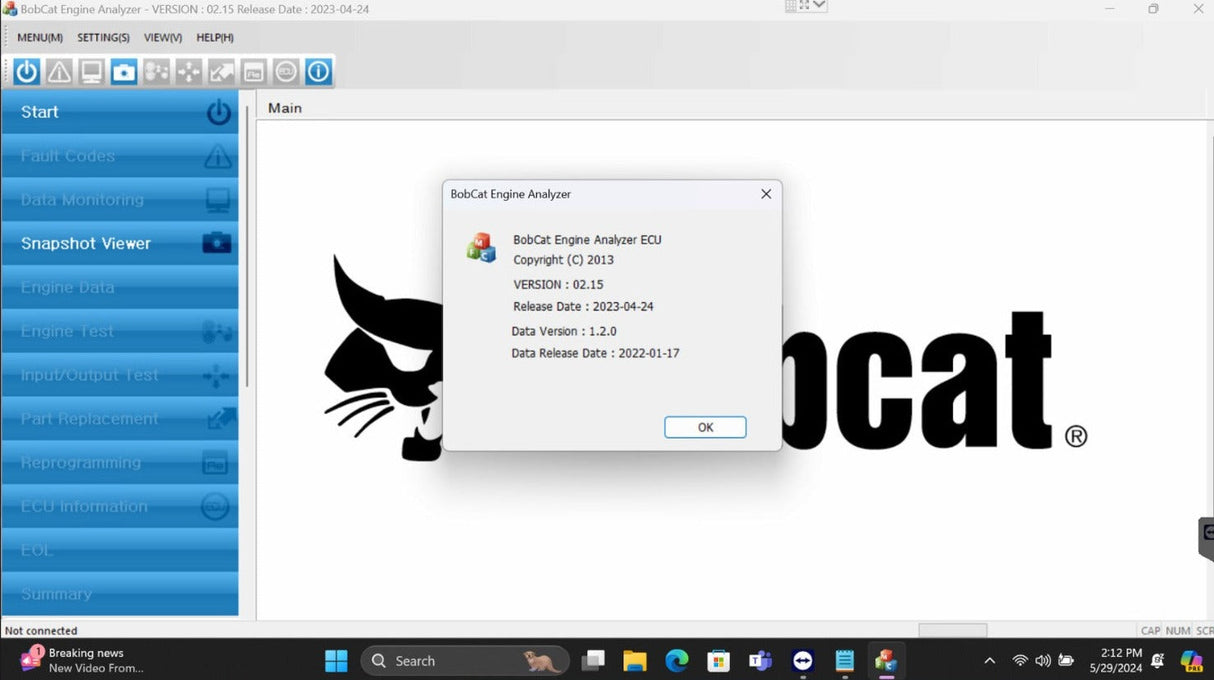The width and height of the screenshot is (1214, 680).
Task: Open the HELP(H) menu
Action: tap(215, 38)
